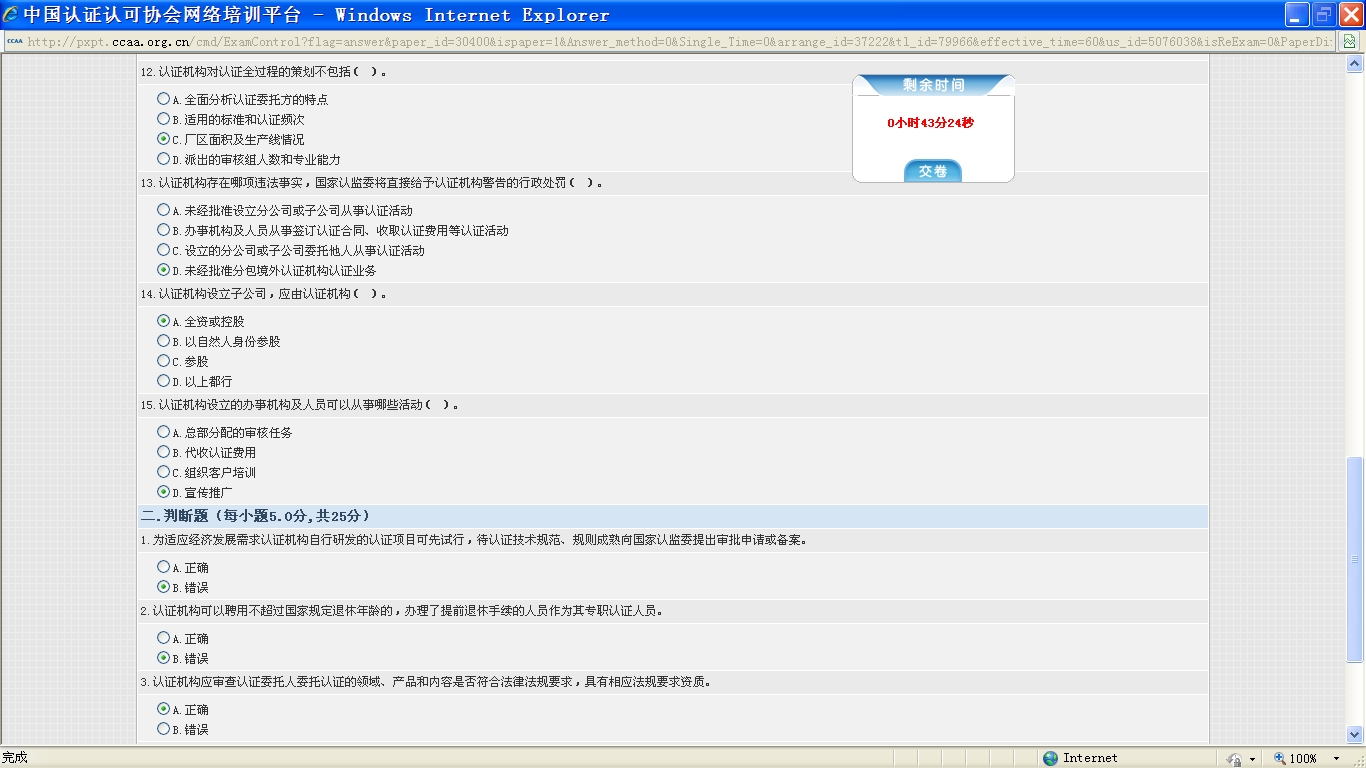This screenshot has width=1366, height=768.
Task: Select option A 全面分析认证委托方的特点
Action: (x=163, y=99)
